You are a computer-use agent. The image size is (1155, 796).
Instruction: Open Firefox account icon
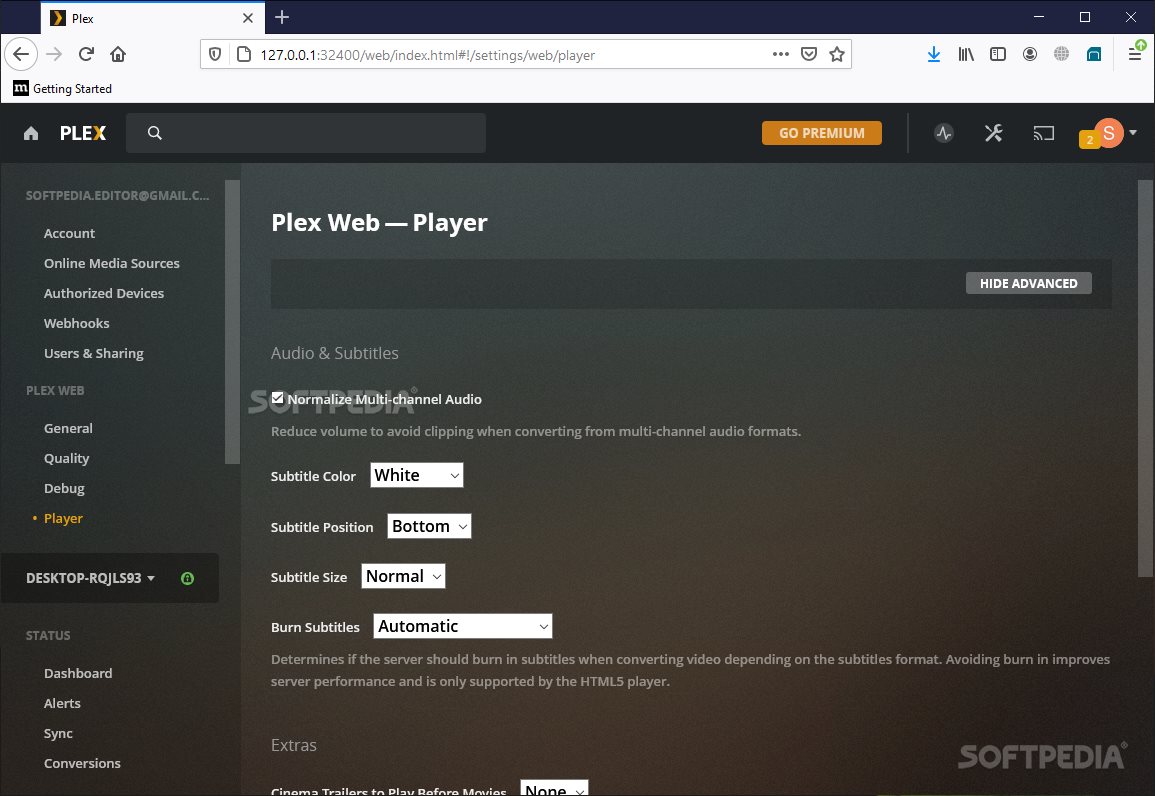tap(1030, 54)
